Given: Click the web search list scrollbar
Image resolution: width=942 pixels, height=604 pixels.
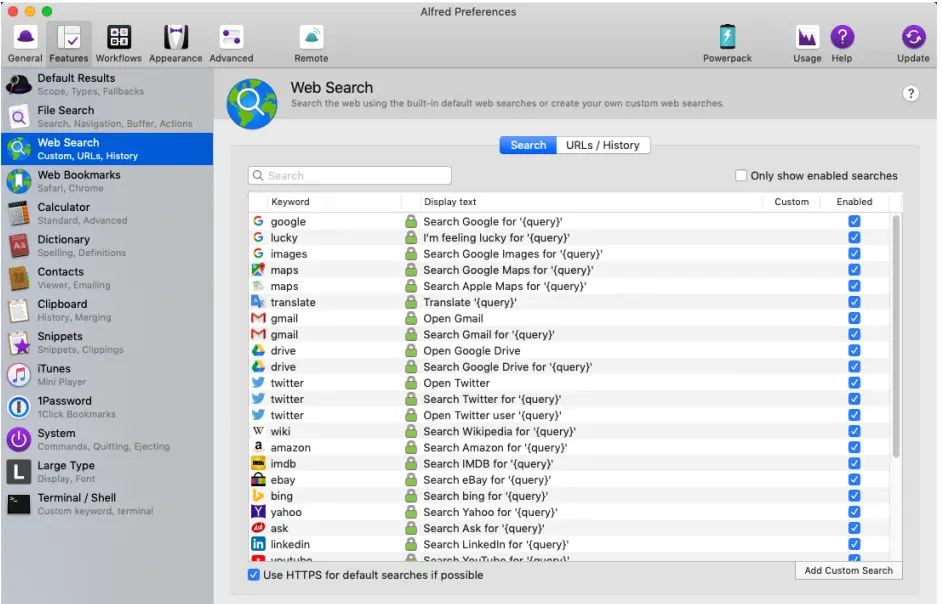Looking at the screenshot, I should [x=896, y=337].
